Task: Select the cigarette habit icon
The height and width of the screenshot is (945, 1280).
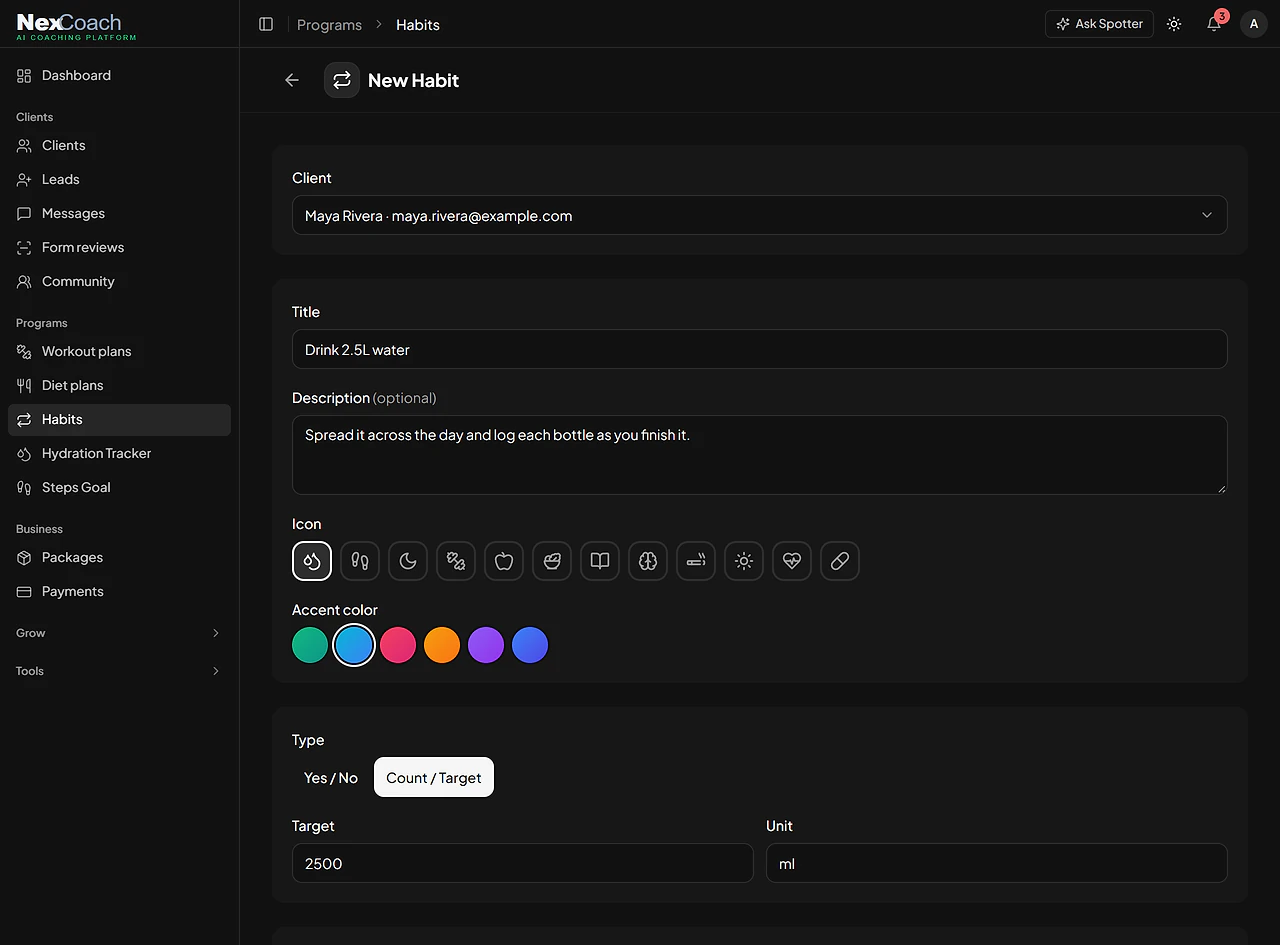Action: (696, 561)
